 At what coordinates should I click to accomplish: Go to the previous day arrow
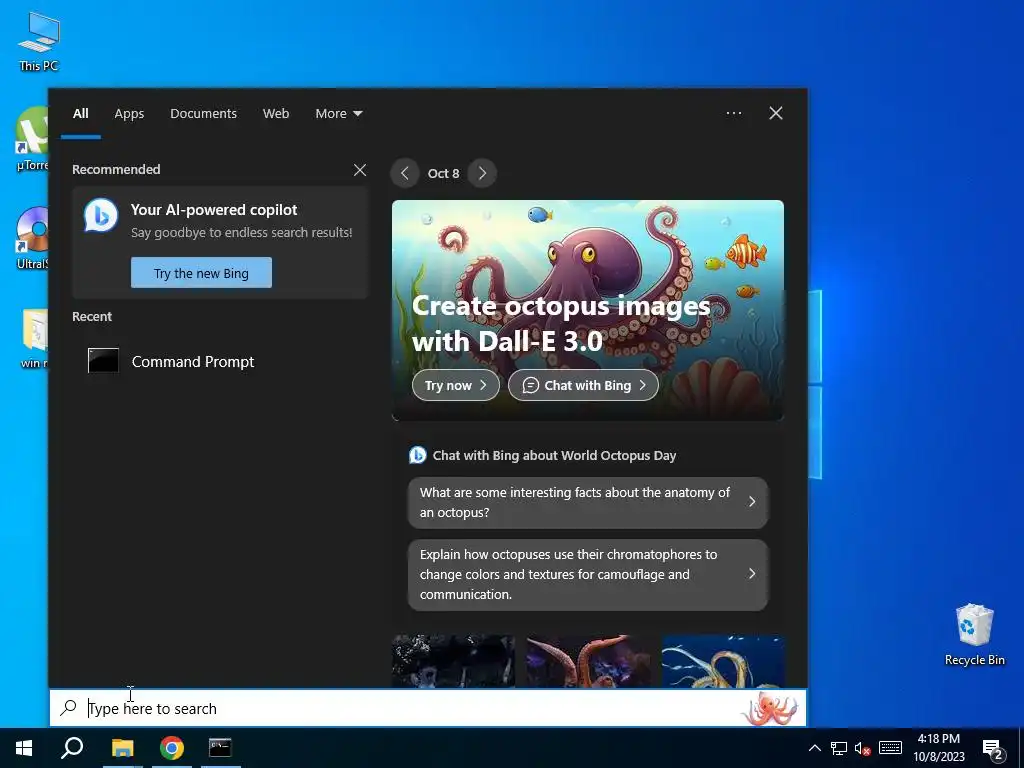click(405, 173)
